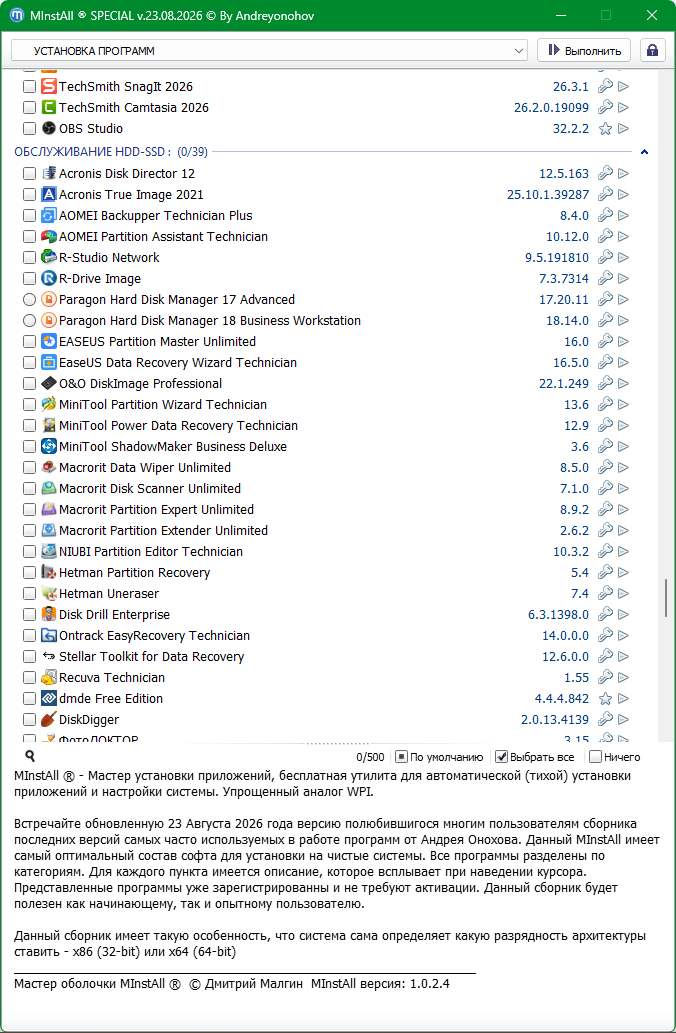Screen dimensions: 676x1033
Task: Click the play arrow for R-Studio Network
Action: click(623, 258)
